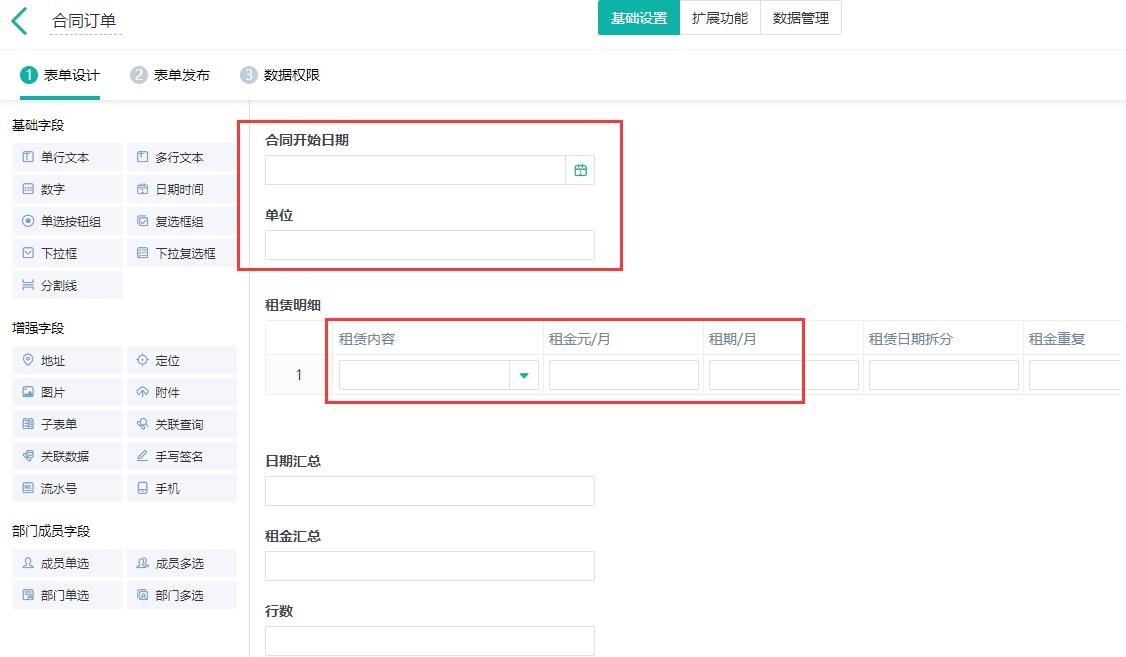This screenshot has width=1126, height=657.
Task: Go back using the left arrow icon
Action: (x=20, y=21)
